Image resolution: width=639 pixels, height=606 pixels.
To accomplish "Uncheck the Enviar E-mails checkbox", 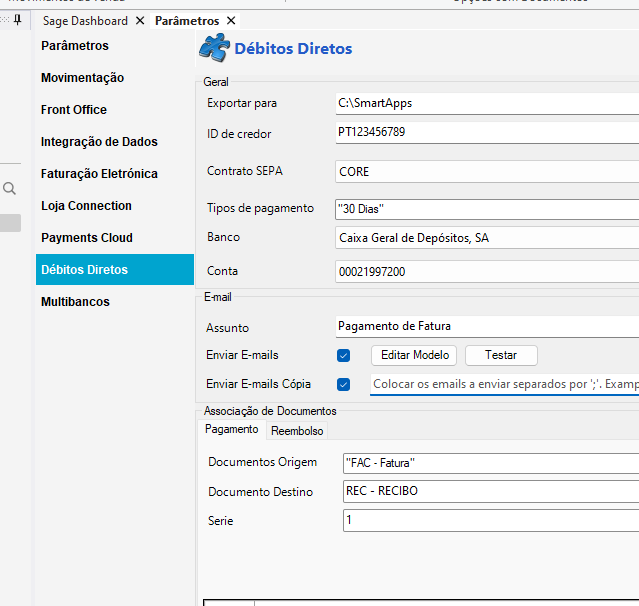I will point(343,355).
